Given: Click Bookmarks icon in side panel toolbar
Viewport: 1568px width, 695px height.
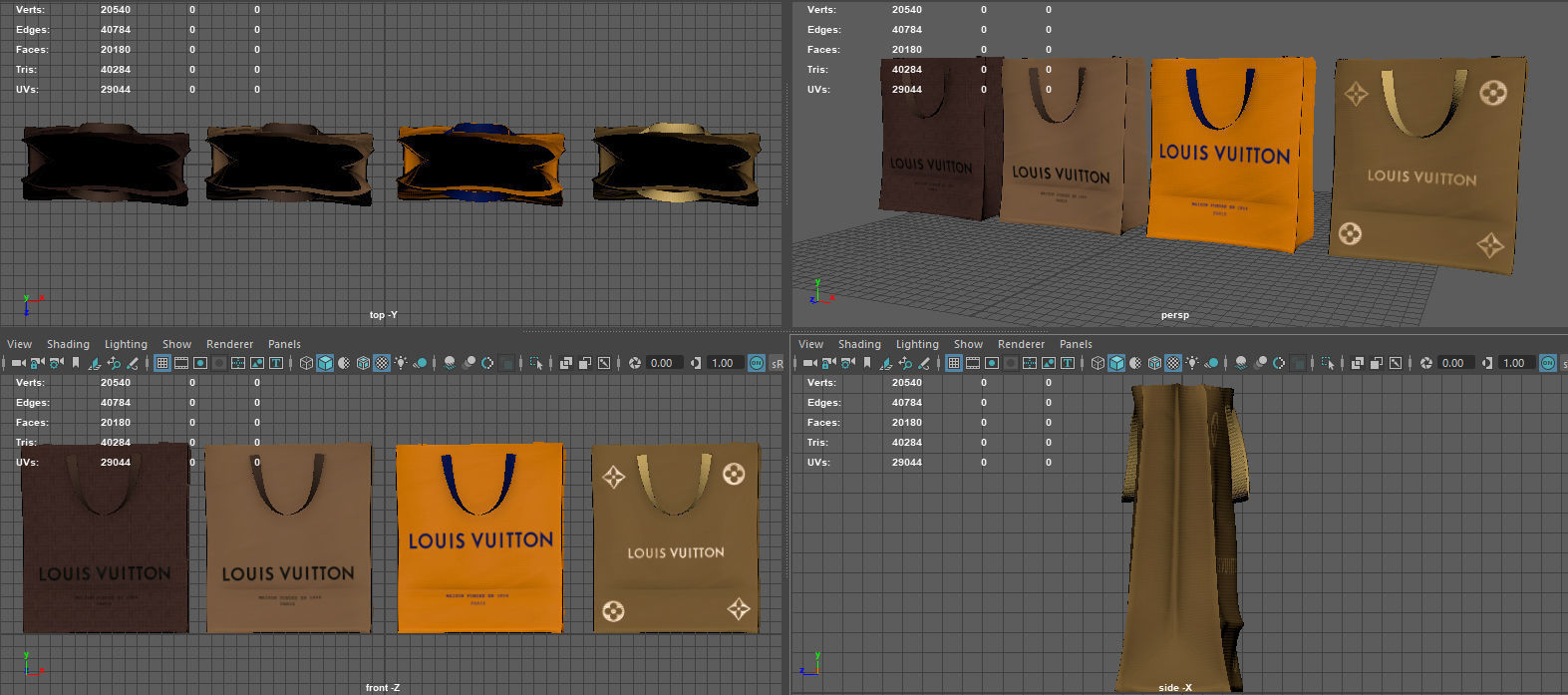Looking at the screenshot, I should [867, 363].
